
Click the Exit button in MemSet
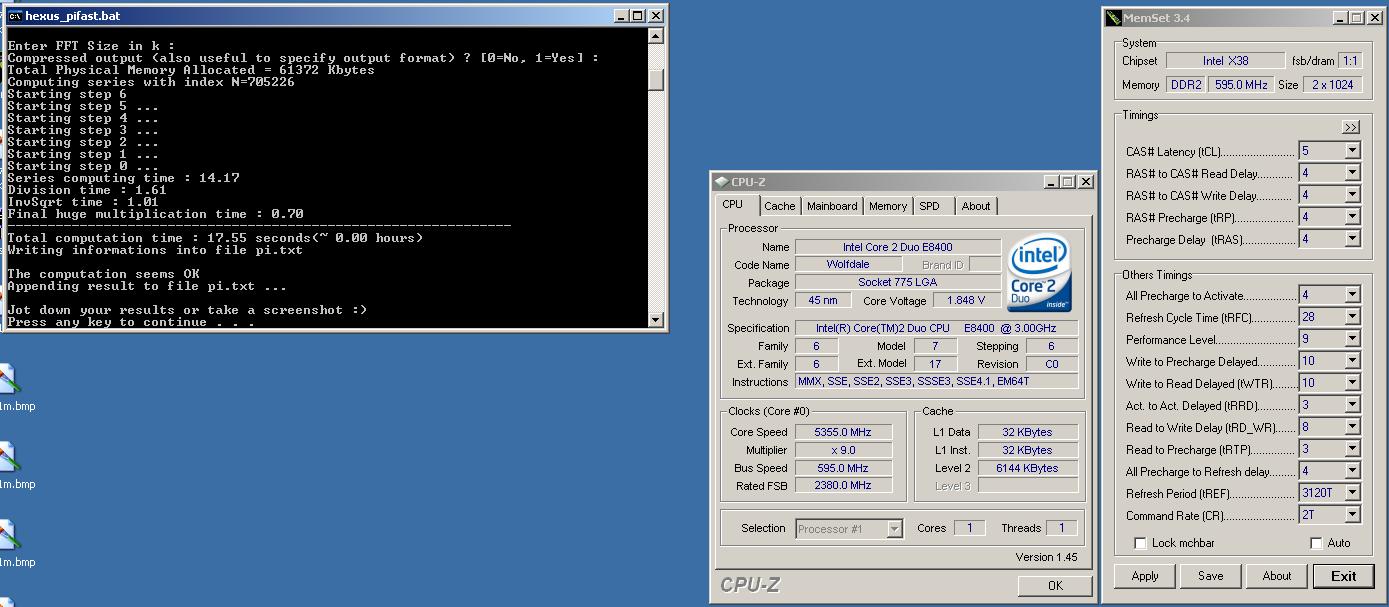1344,576
